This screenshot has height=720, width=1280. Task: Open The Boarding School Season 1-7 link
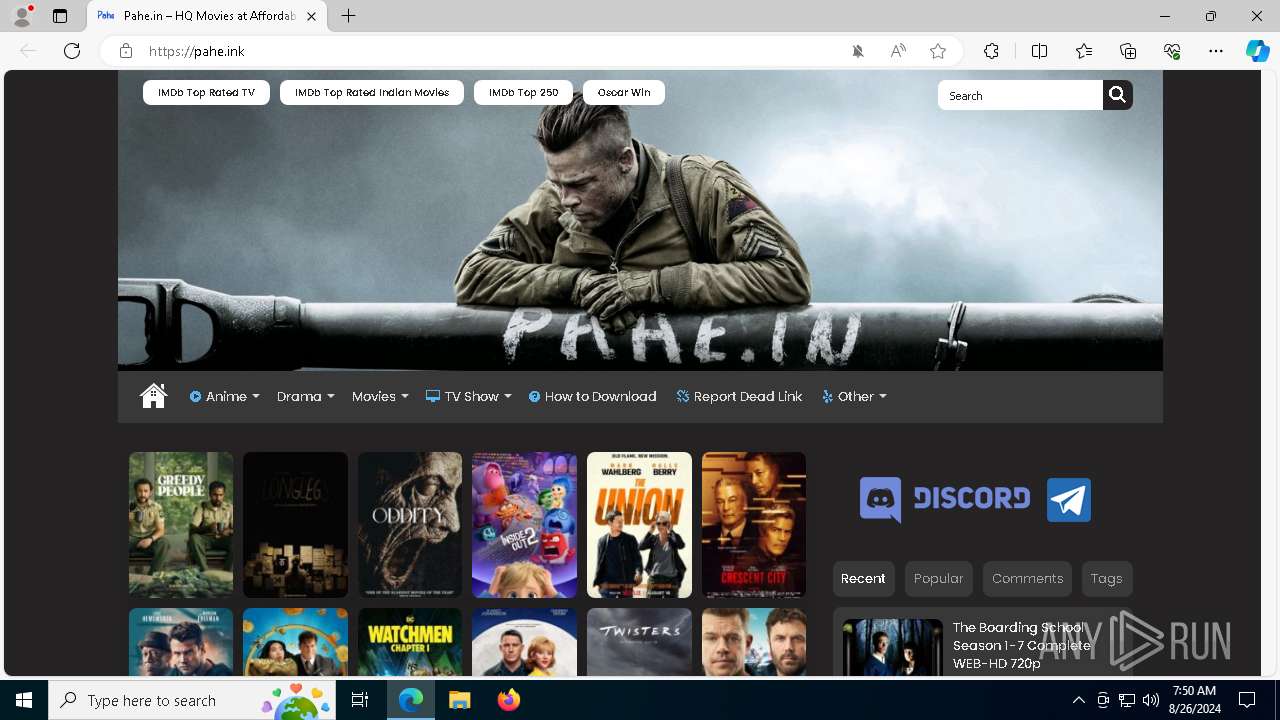pos(1021,645)
